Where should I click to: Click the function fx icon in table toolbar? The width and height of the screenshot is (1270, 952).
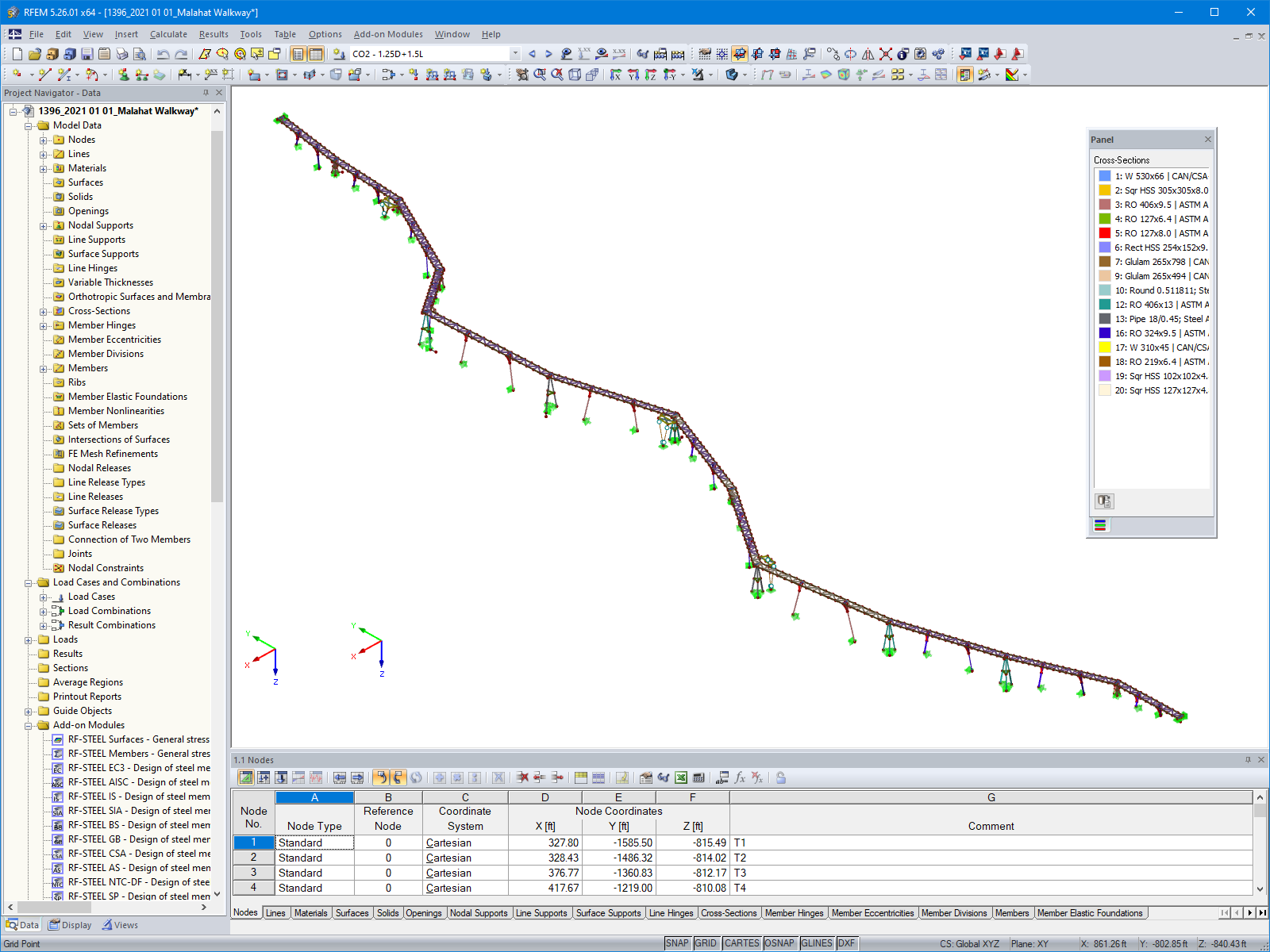(740, 777)
